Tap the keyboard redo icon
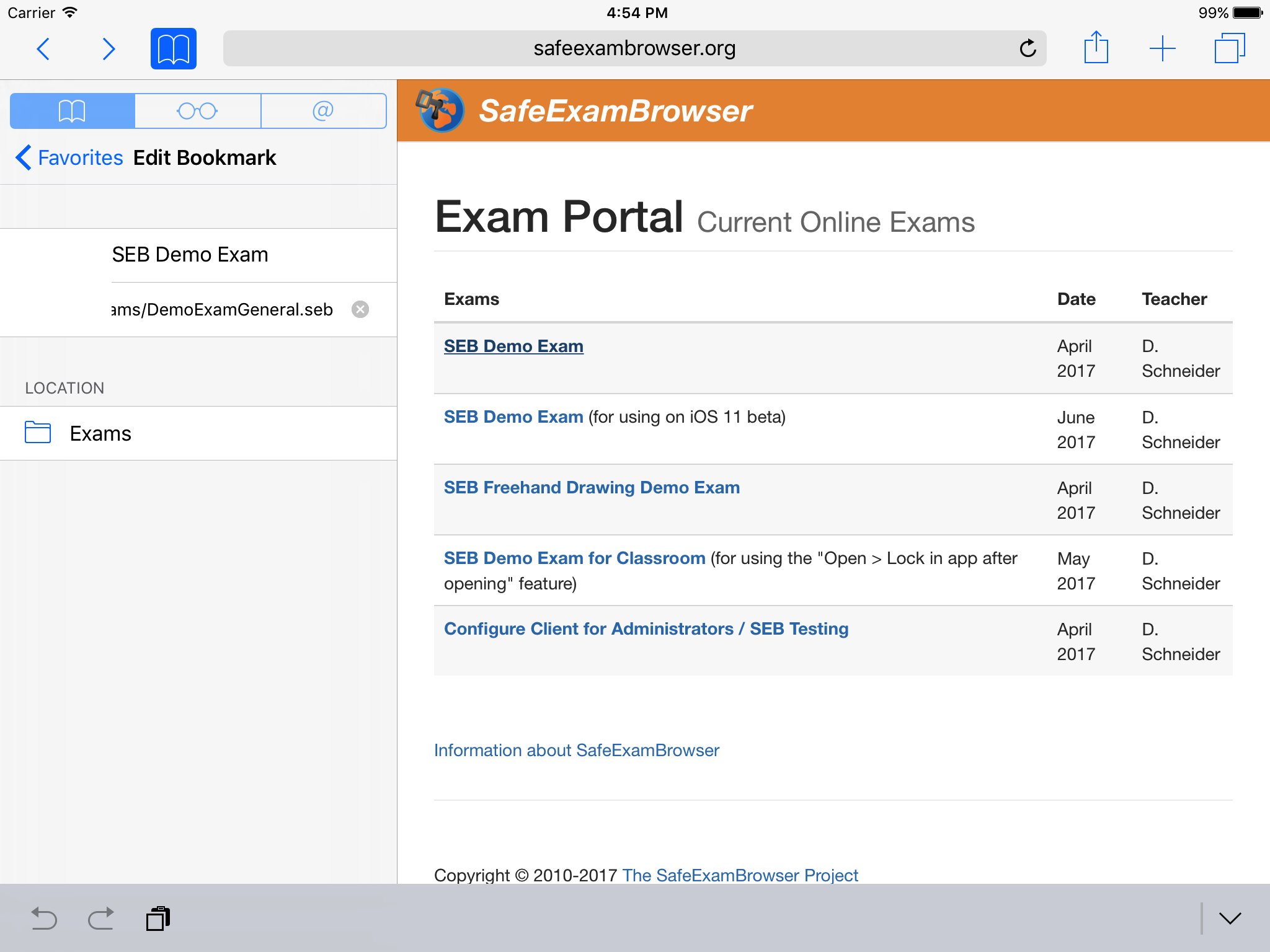The image size is (1270, 952). click(x=100, y=919)
